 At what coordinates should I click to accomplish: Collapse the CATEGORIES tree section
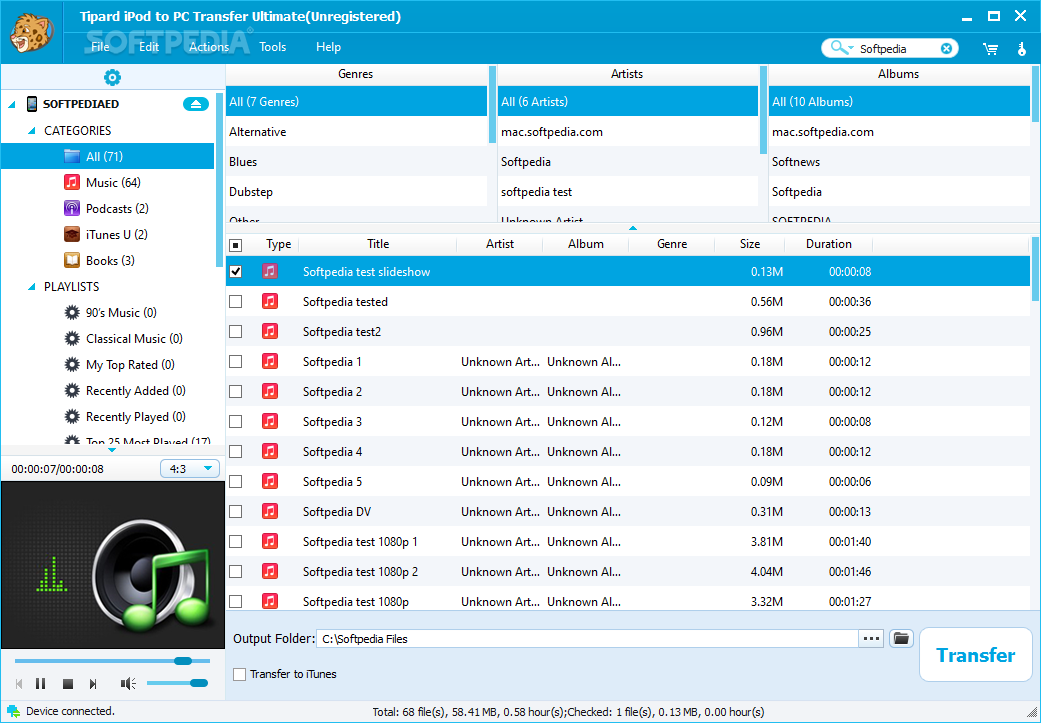pos(31,131)
